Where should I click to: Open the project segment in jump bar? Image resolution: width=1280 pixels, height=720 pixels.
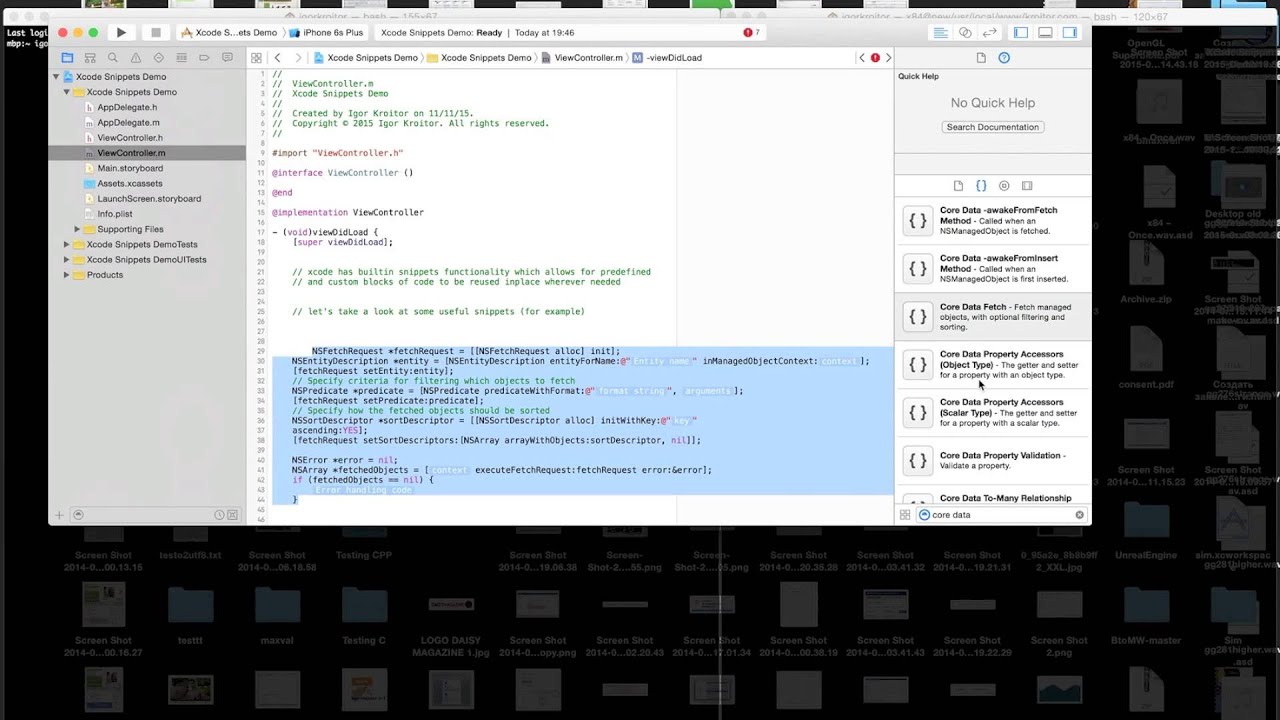366,58
